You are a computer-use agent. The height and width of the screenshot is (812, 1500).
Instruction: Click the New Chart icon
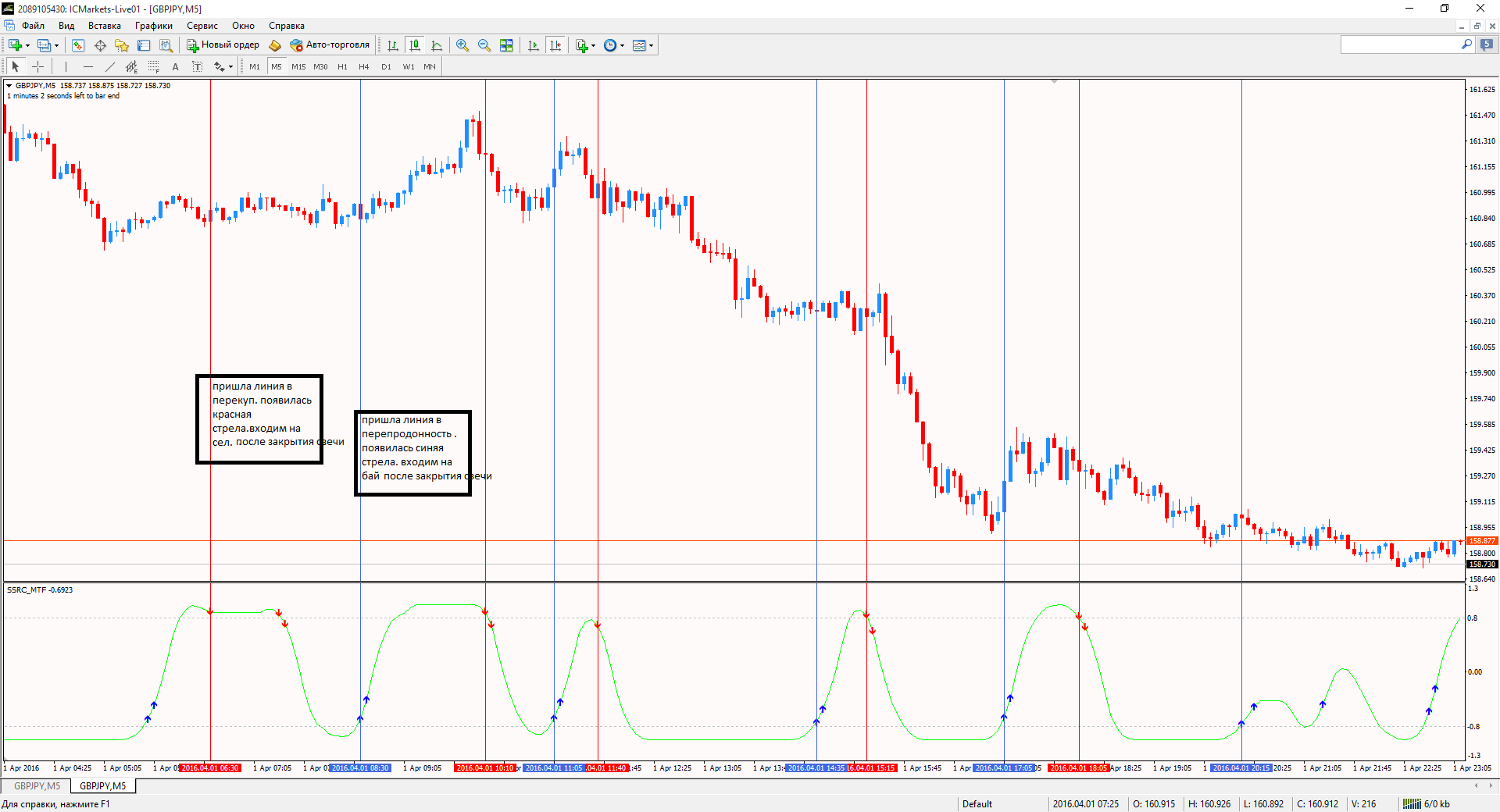coord(15,45)
